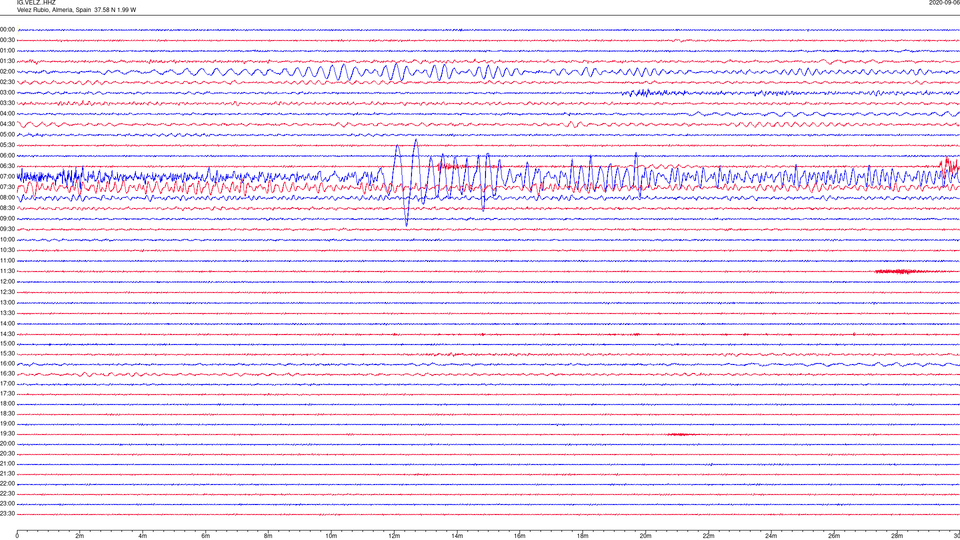Select the 14:00 trace time label
The image size is (960, 540).
coord(8,323)
